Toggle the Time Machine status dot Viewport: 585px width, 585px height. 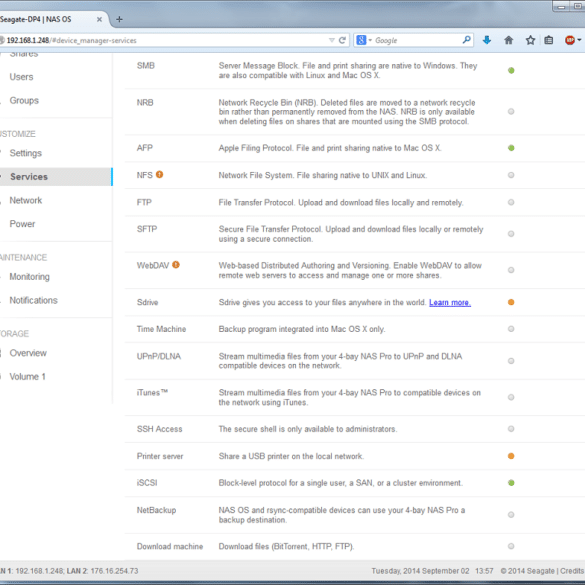click(x=511, y=329)
